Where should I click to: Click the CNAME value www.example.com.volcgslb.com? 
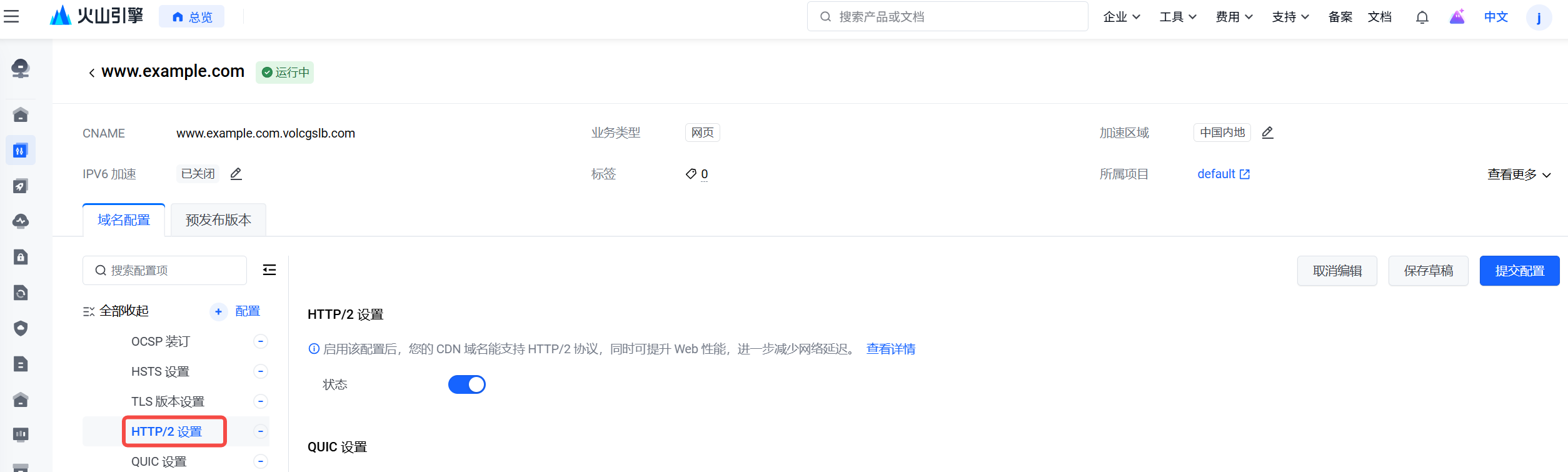266,133
